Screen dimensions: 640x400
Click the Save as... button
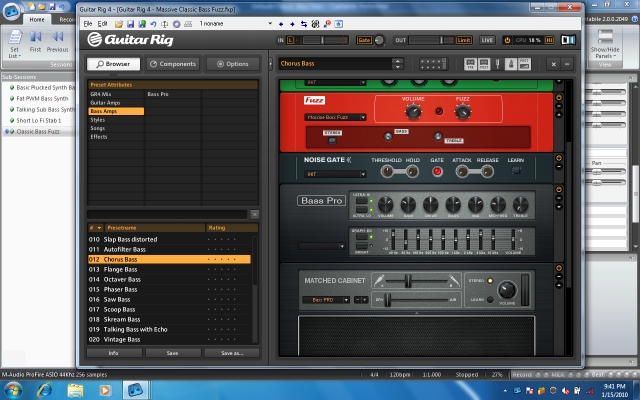pos(232,353)
